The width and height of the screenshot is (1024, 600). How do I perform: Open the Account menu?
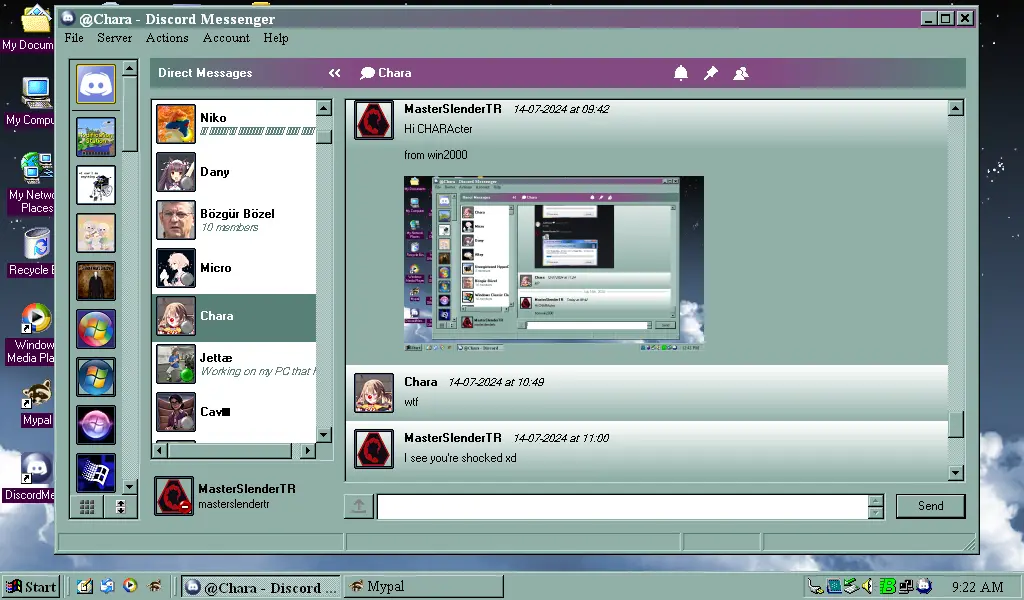tap(226, 38)
